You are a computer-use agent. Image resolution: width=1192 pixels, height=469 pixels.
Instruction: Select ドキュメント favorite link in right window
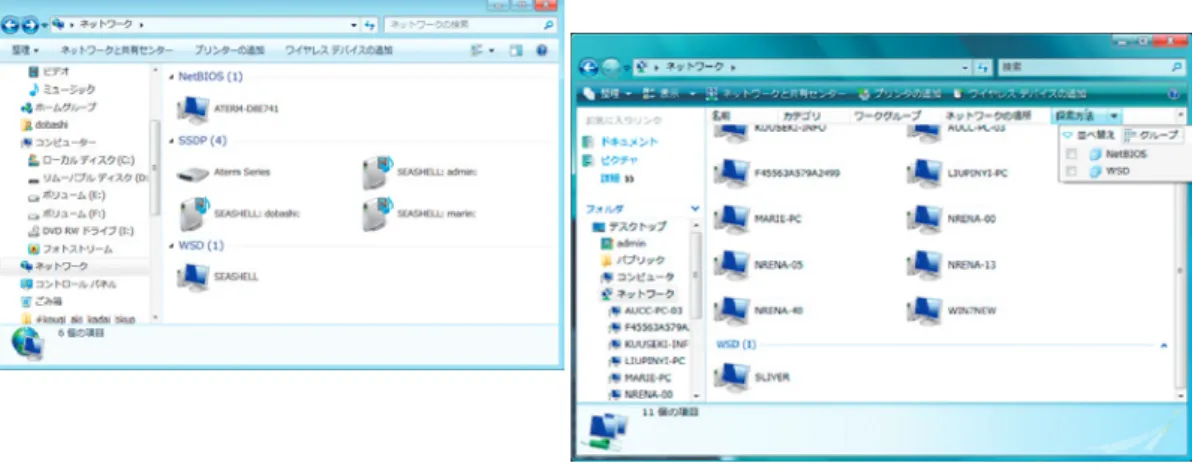tap(620, 141)
